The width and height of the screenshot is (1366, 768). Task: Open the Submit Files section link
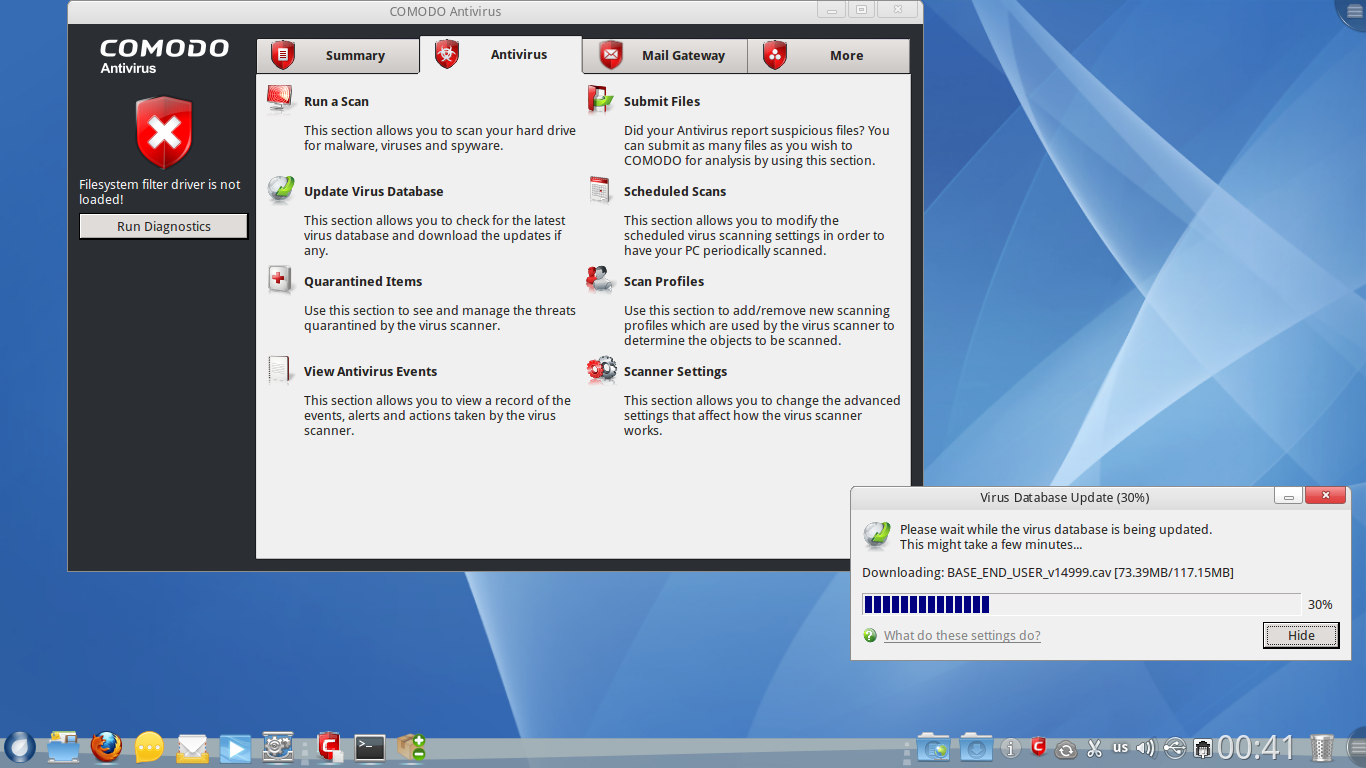[x=662, y=101]
